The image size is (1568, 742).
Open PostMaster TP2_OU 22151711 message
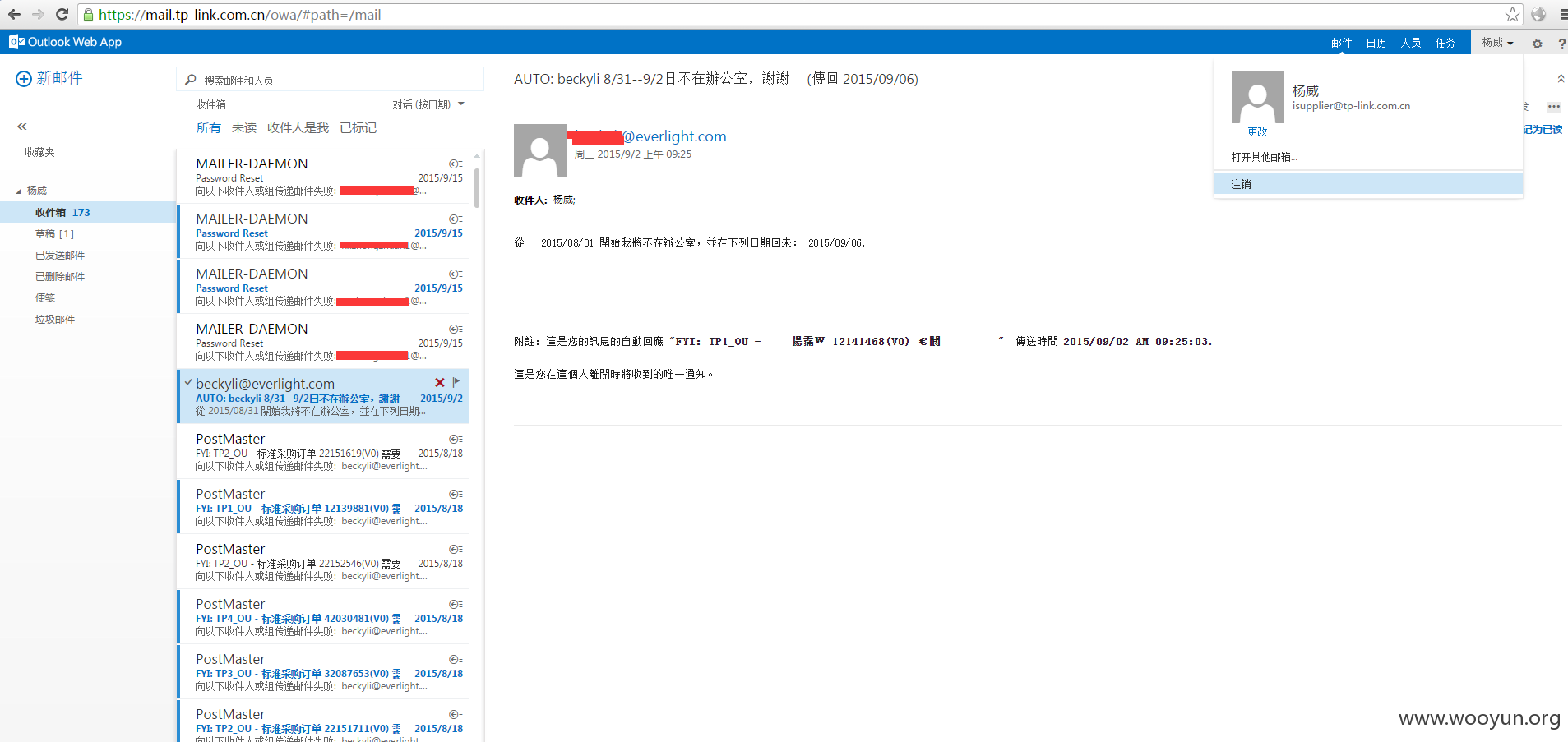pyautogui.click(x=323, y=721)
